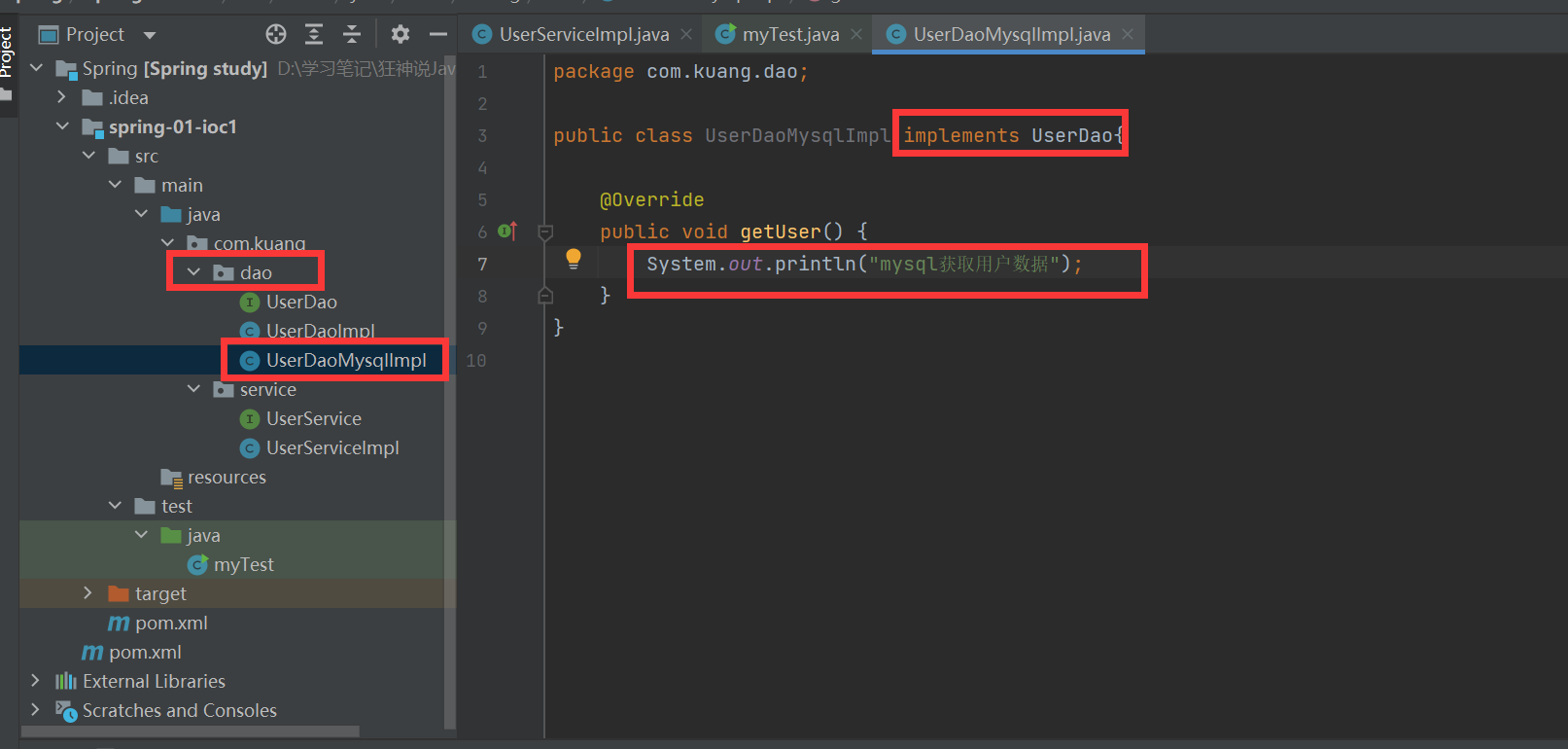The image size is (1568, 749).
Task: Click the yellow lightbulb intention icon
Action: 574,259
